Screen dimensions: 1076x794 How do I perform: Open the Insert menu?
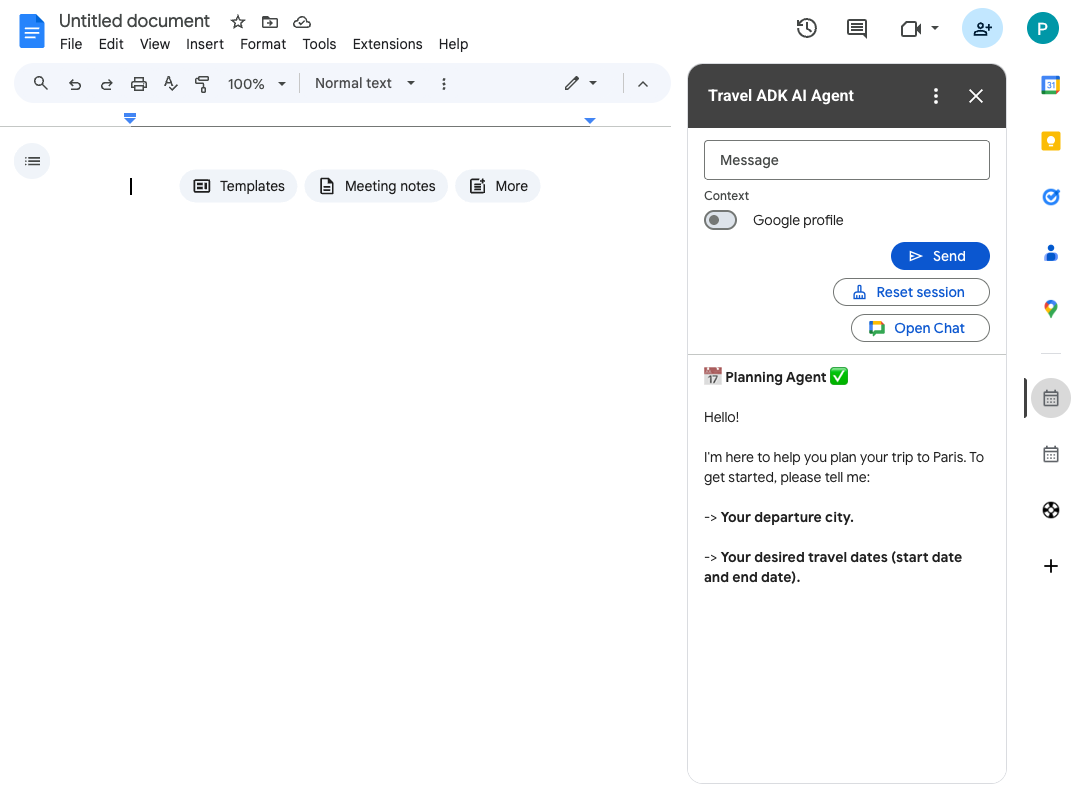205,44
